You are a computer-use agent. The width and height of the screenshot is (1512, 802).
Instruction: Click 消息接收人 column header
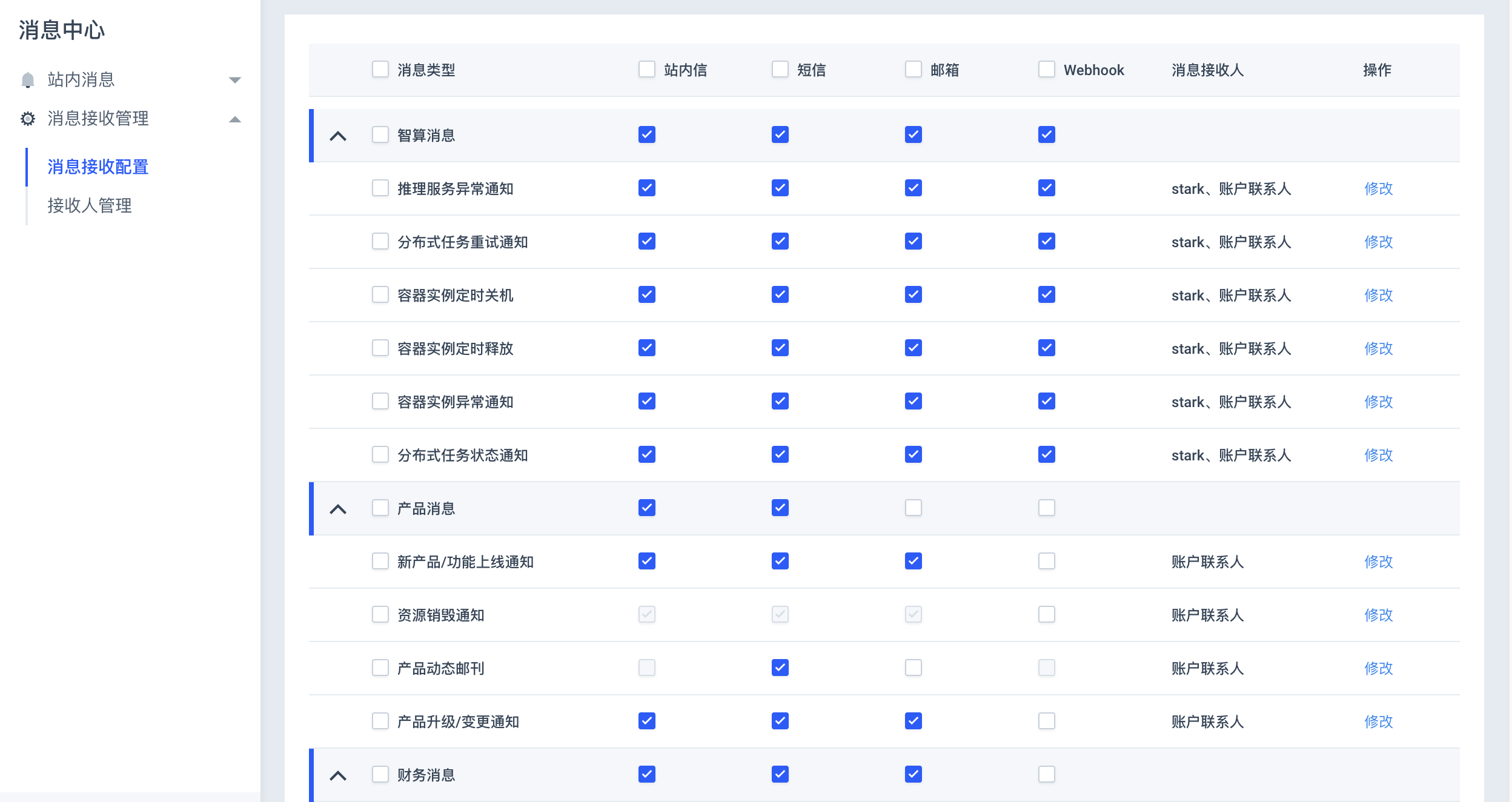(x=1208, y=70)
